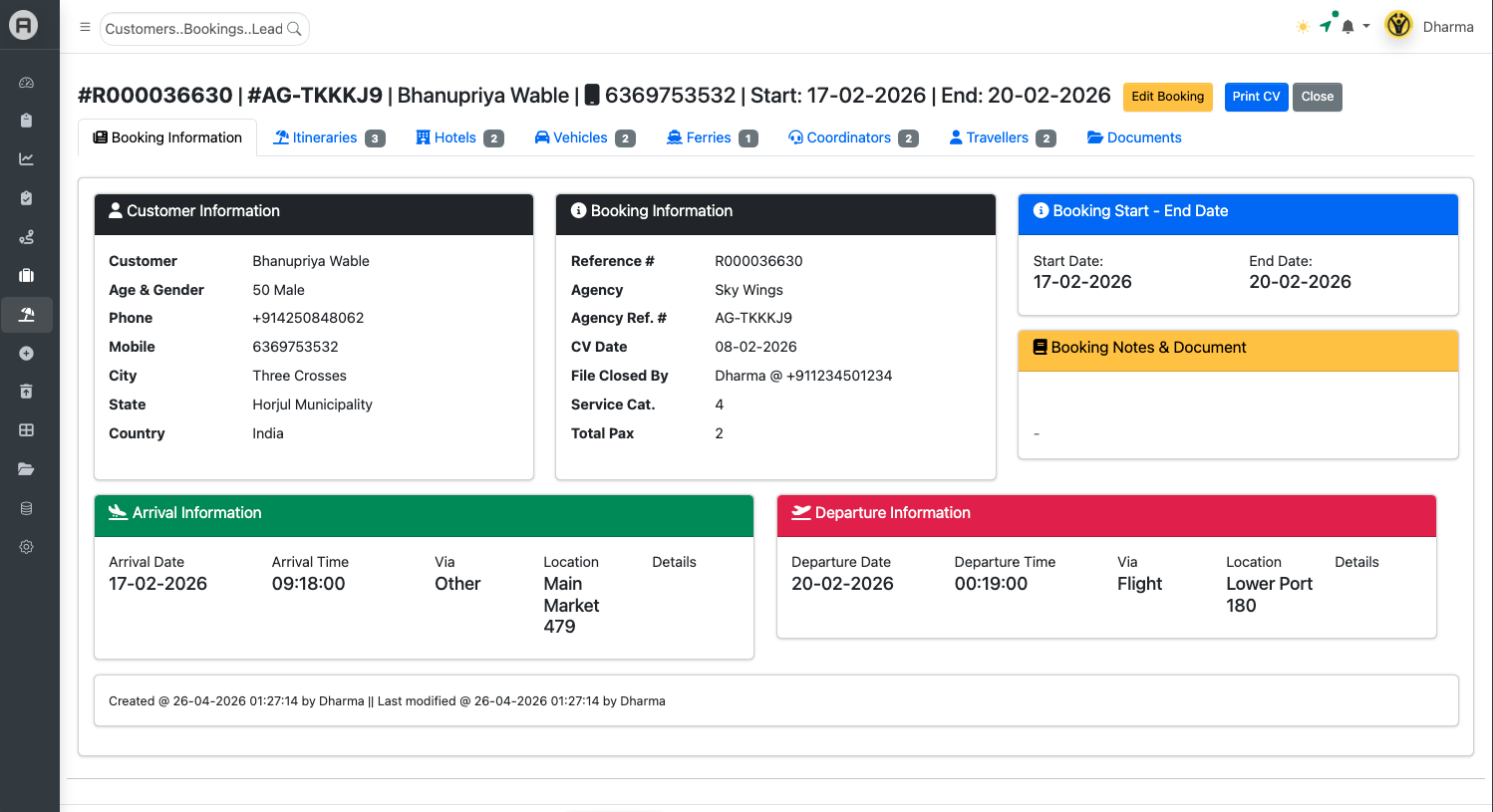Click the green location arrow icon
1493x812 pixels.
click(x=1327, y=26)
